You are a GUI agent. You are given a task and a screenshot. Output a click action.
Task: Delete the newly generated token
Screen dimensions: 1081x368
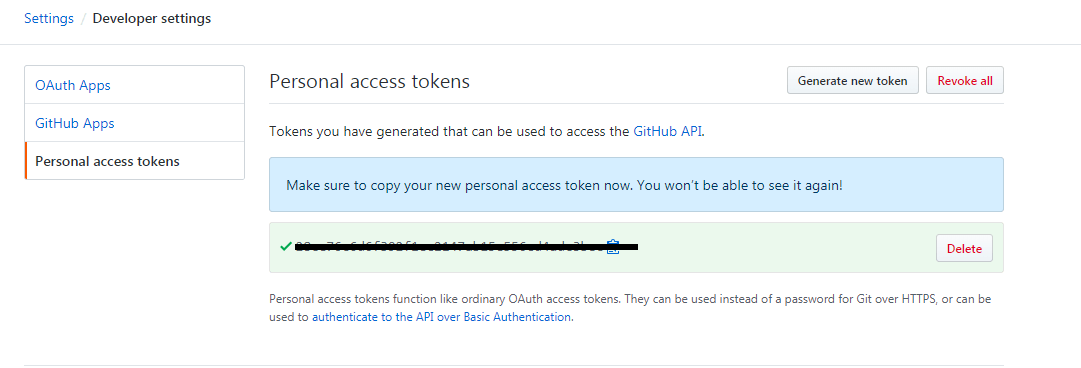point(964,248)
